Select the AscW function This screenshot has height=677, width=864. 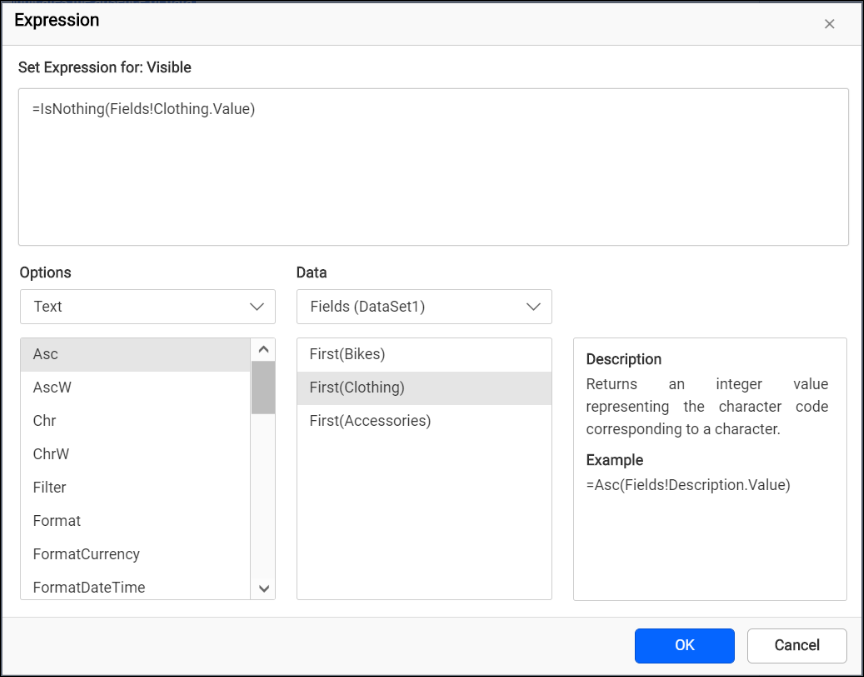point(120,387)
